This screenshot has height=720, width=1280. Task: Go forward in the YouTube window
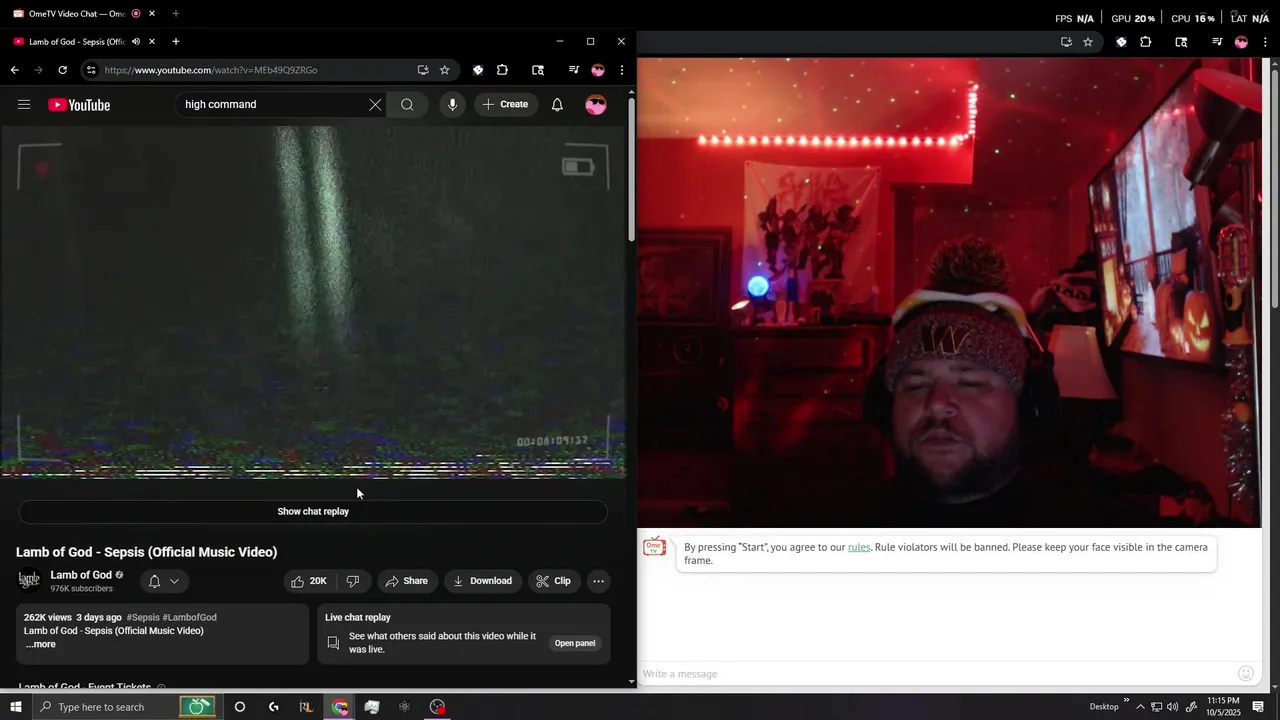pos(38,70)
